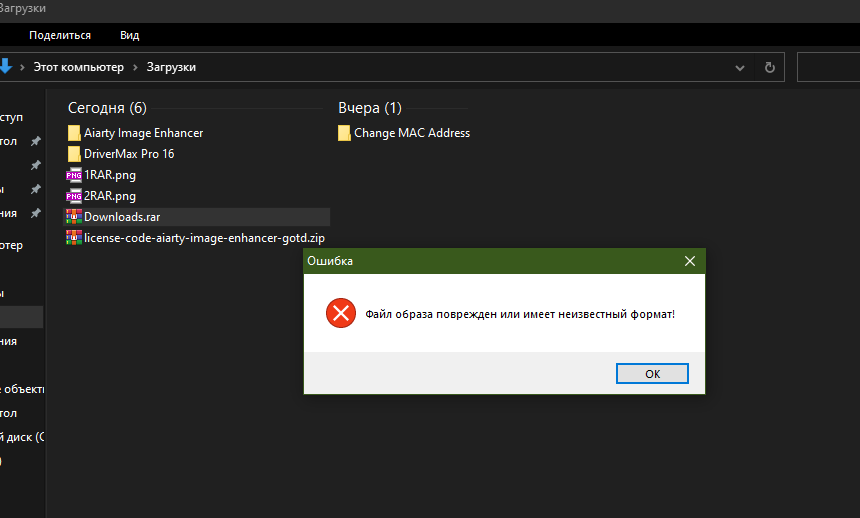860x518 pixels.
Task: Click the Aiarty Image Enhancer folder icon
Action: (x=74, y=133)
